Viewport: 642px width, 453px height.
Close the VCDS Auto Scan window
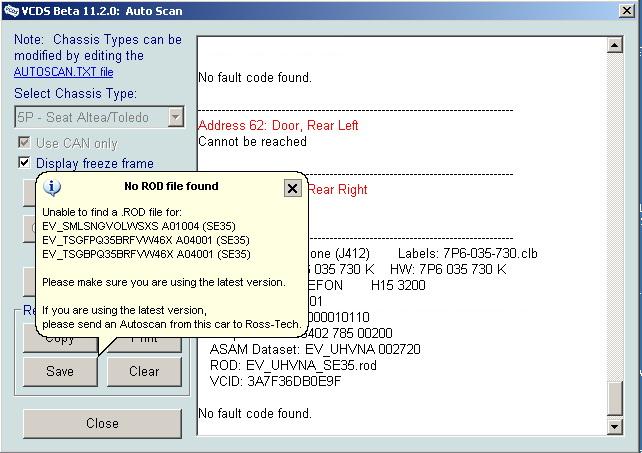[x=628, y=10]
